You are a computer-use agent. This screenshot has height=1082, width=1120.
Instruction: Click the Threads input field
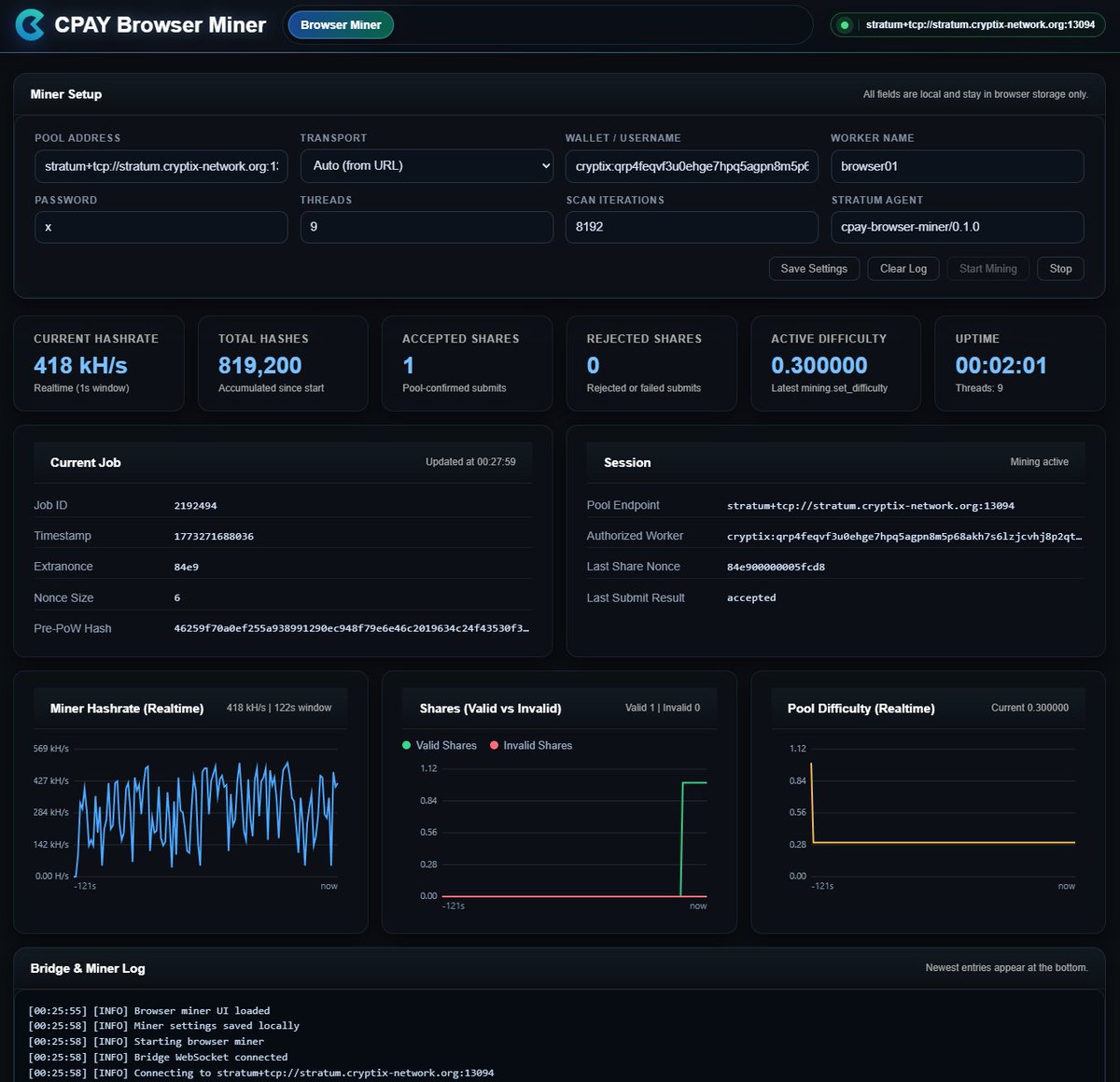tap(427, 227)
